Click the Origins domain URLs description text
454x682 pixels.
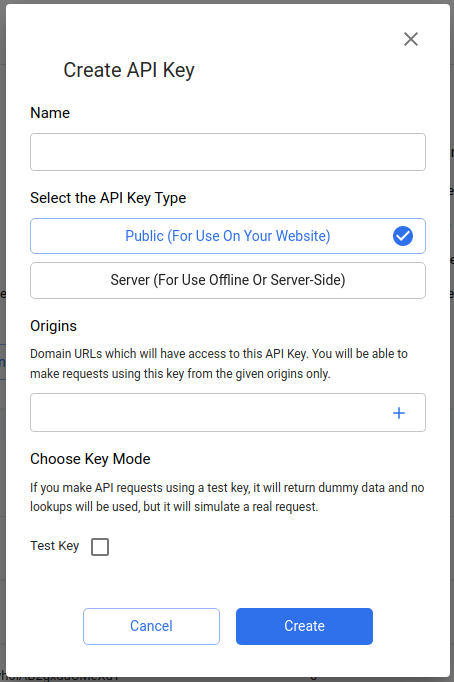[x=219, y=364]
